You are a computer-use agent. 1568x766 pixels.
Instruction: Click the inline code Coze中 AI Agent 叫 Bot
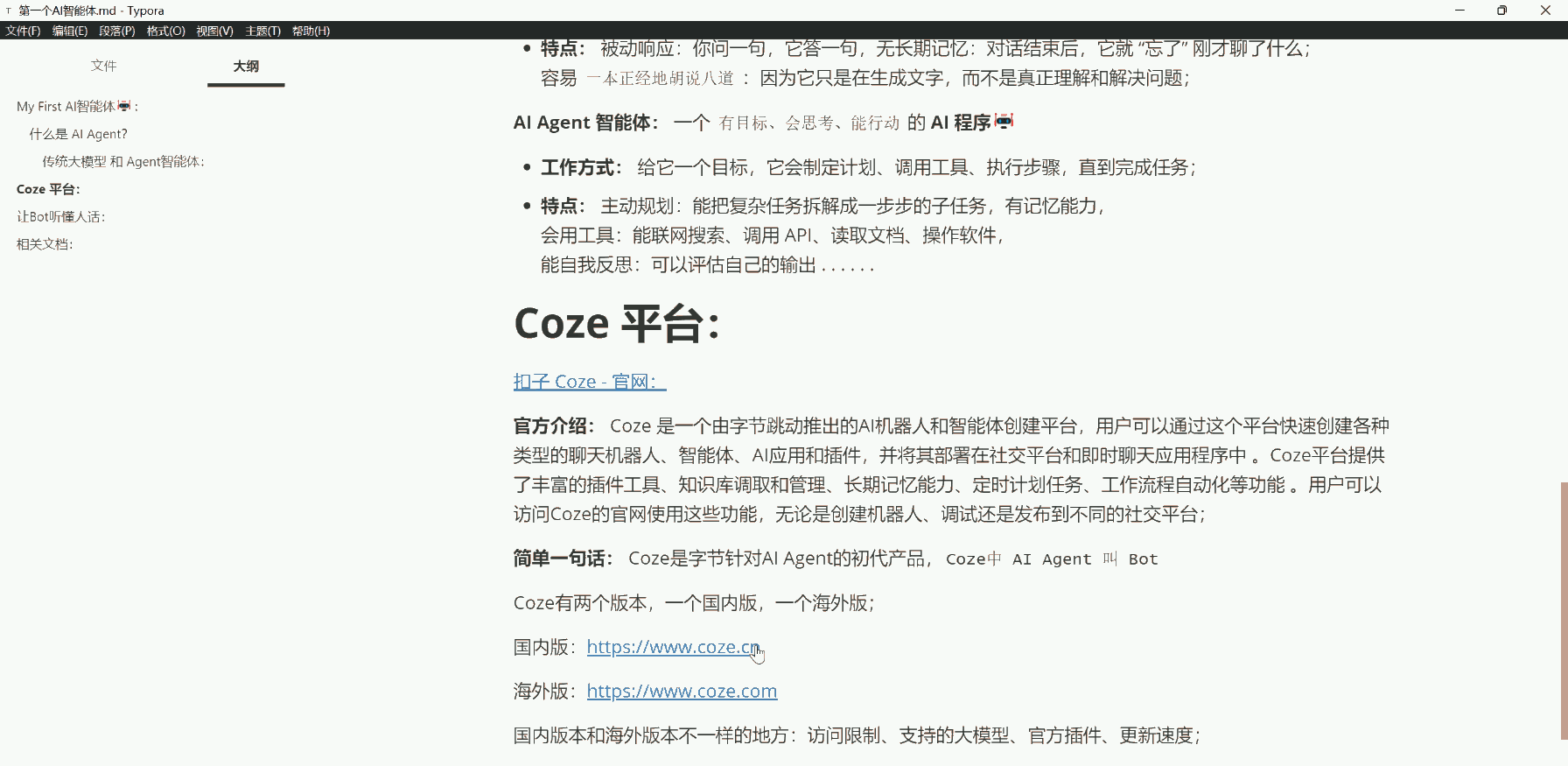[1052, 559]
